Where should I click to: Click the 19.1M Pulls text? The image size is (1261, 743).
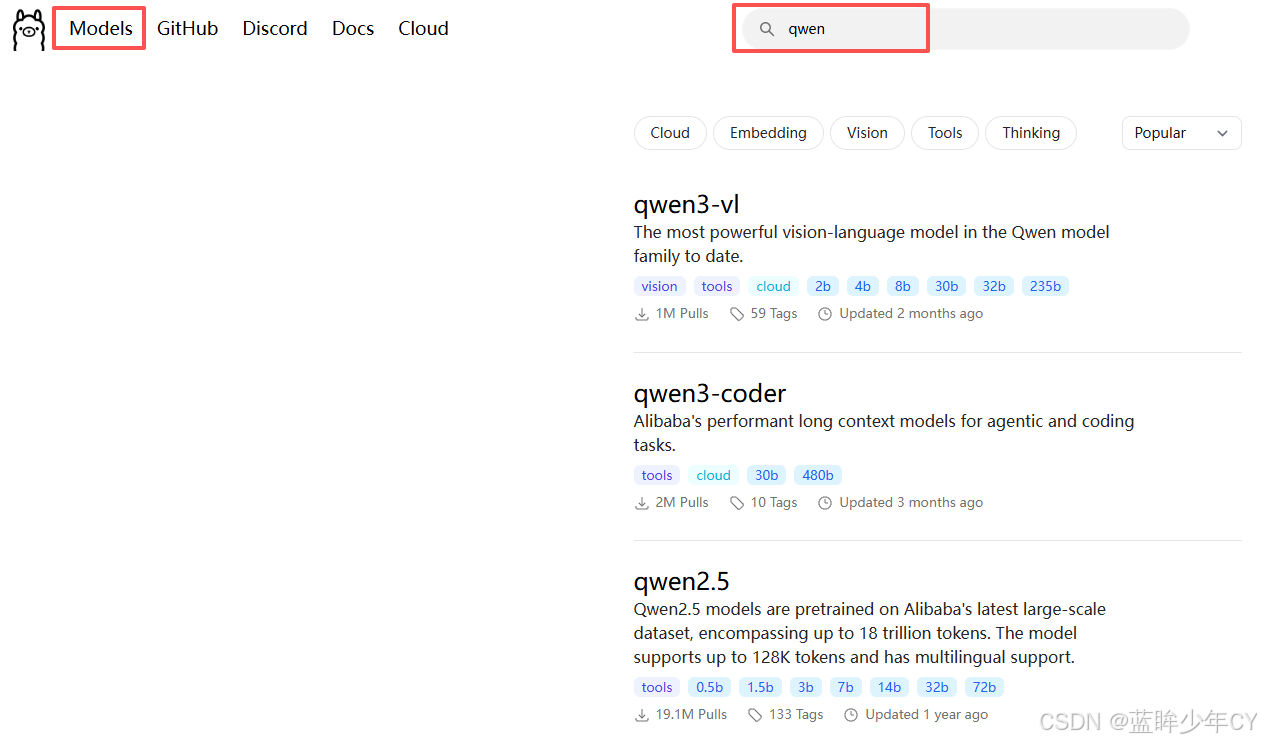pyautogui.click(x=692, y=715)
